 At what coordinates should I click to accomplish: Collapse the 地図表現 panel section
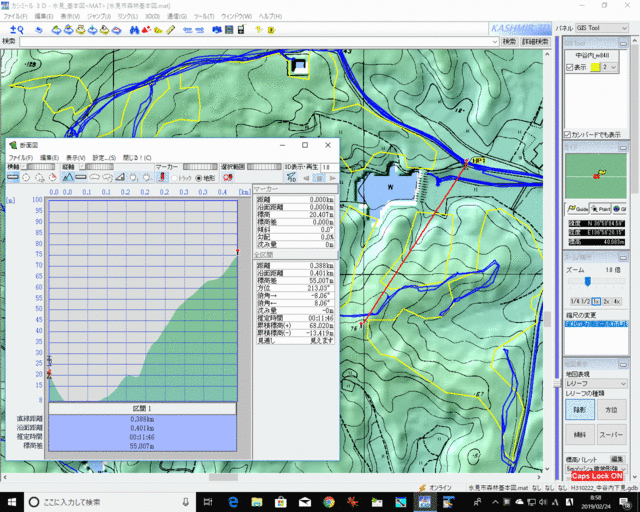click(x=623, y=364)
